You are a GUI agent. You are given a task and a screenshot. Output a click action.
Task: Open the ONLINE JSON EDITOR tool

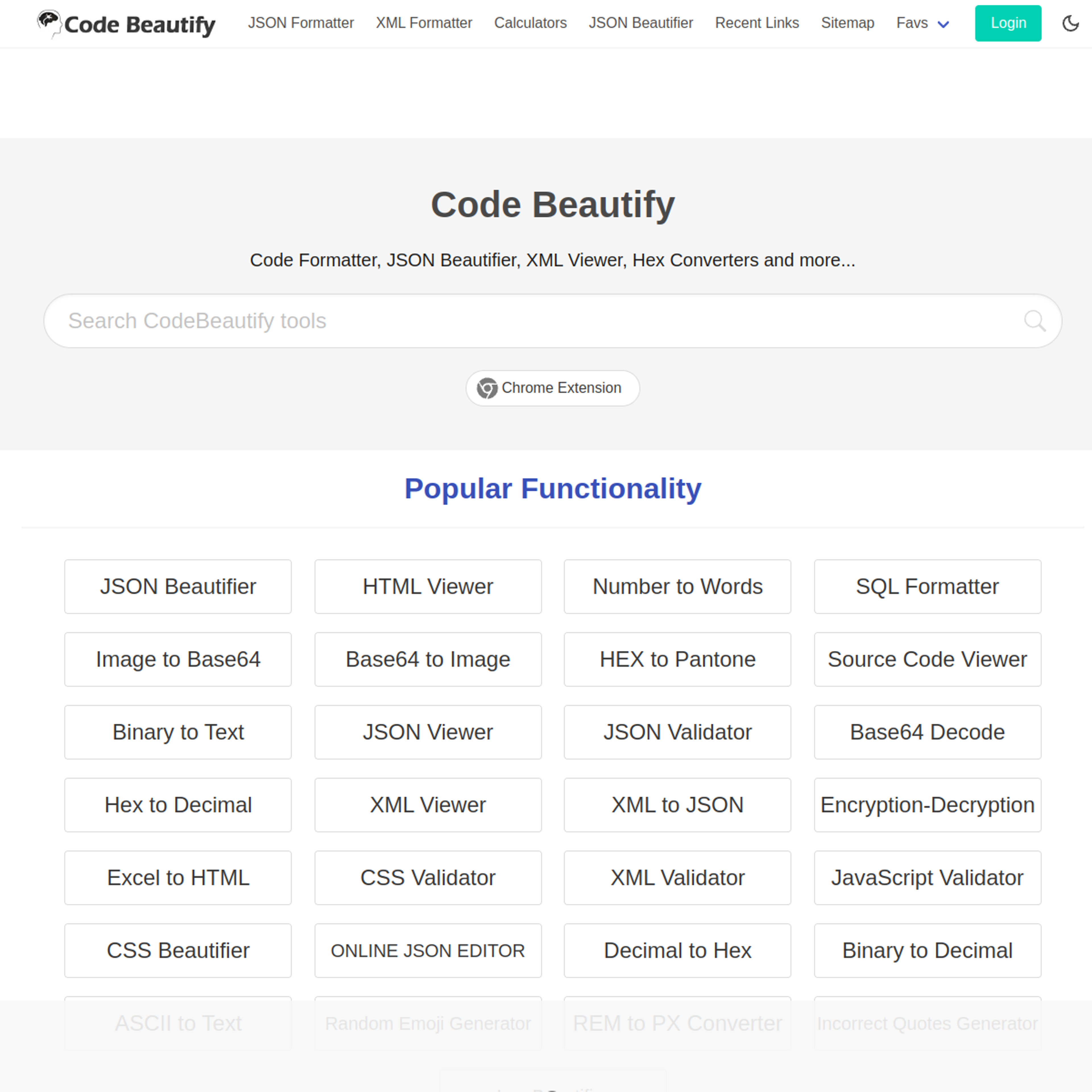(428, 951)
